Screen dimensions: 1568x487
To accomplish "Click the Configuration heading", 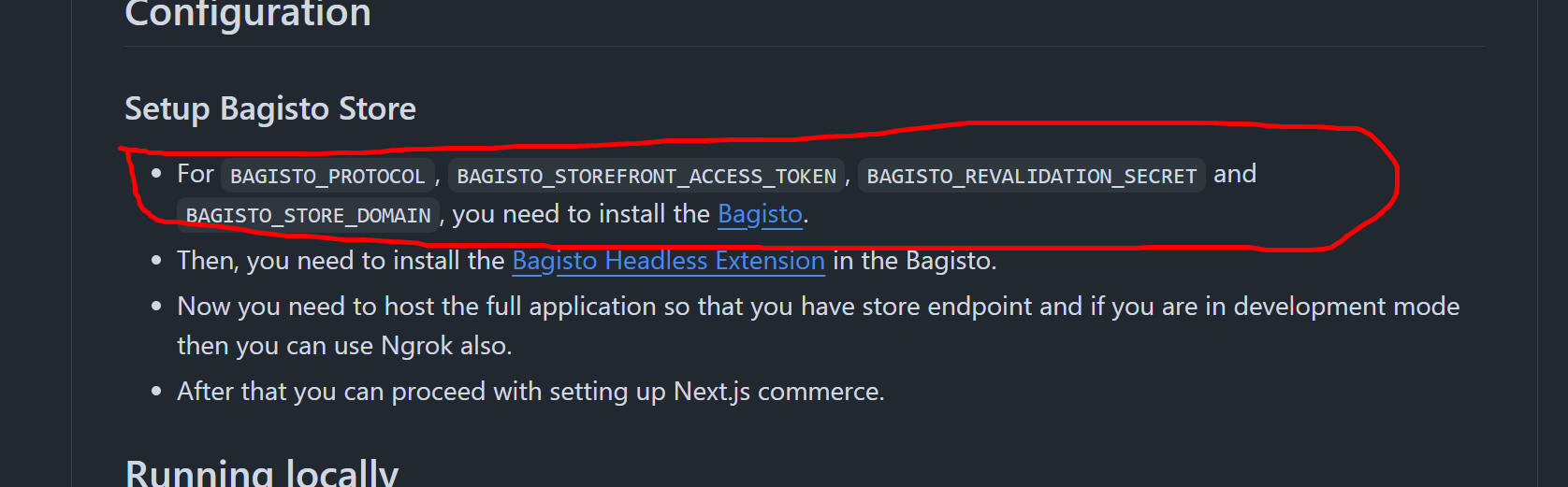I will coord(248,14).
